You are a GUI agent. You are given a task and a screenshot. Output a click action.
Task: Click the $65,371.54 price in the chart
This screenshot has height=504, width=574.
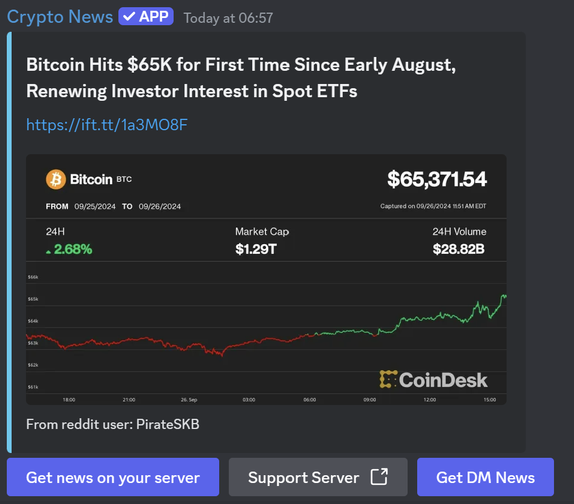[x=437, y=179]
